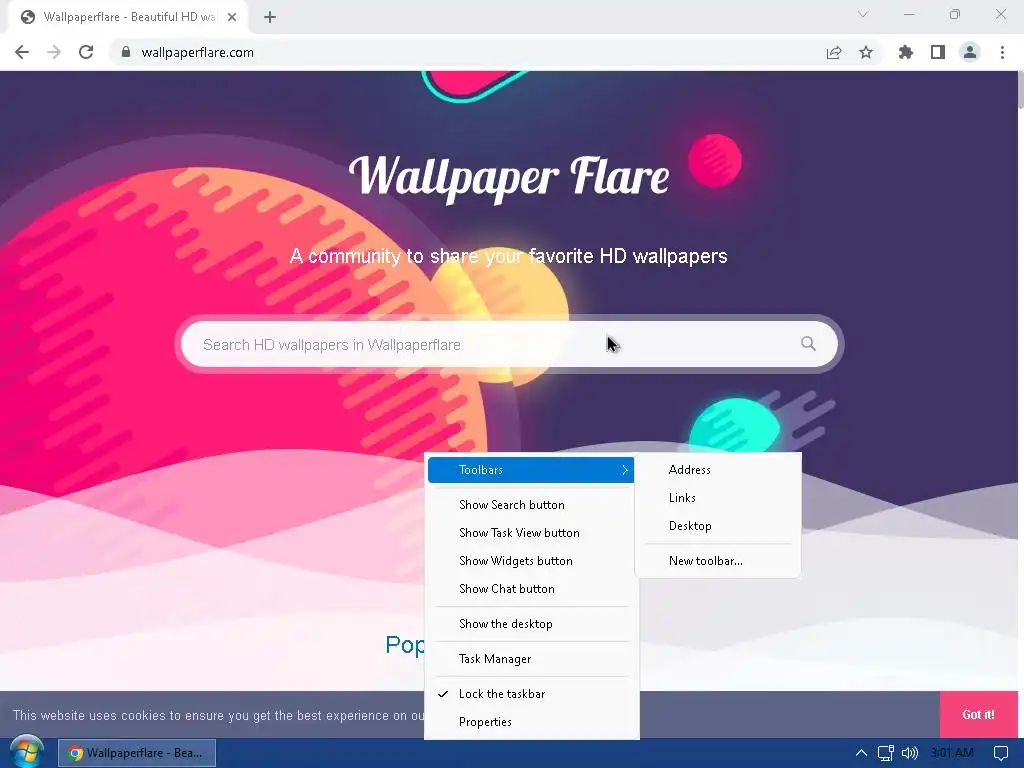Uncheck Lock the taskbar option
The height and width of the screenshot is (768, 1024).
pyautogui.click(x=531, y=694)
